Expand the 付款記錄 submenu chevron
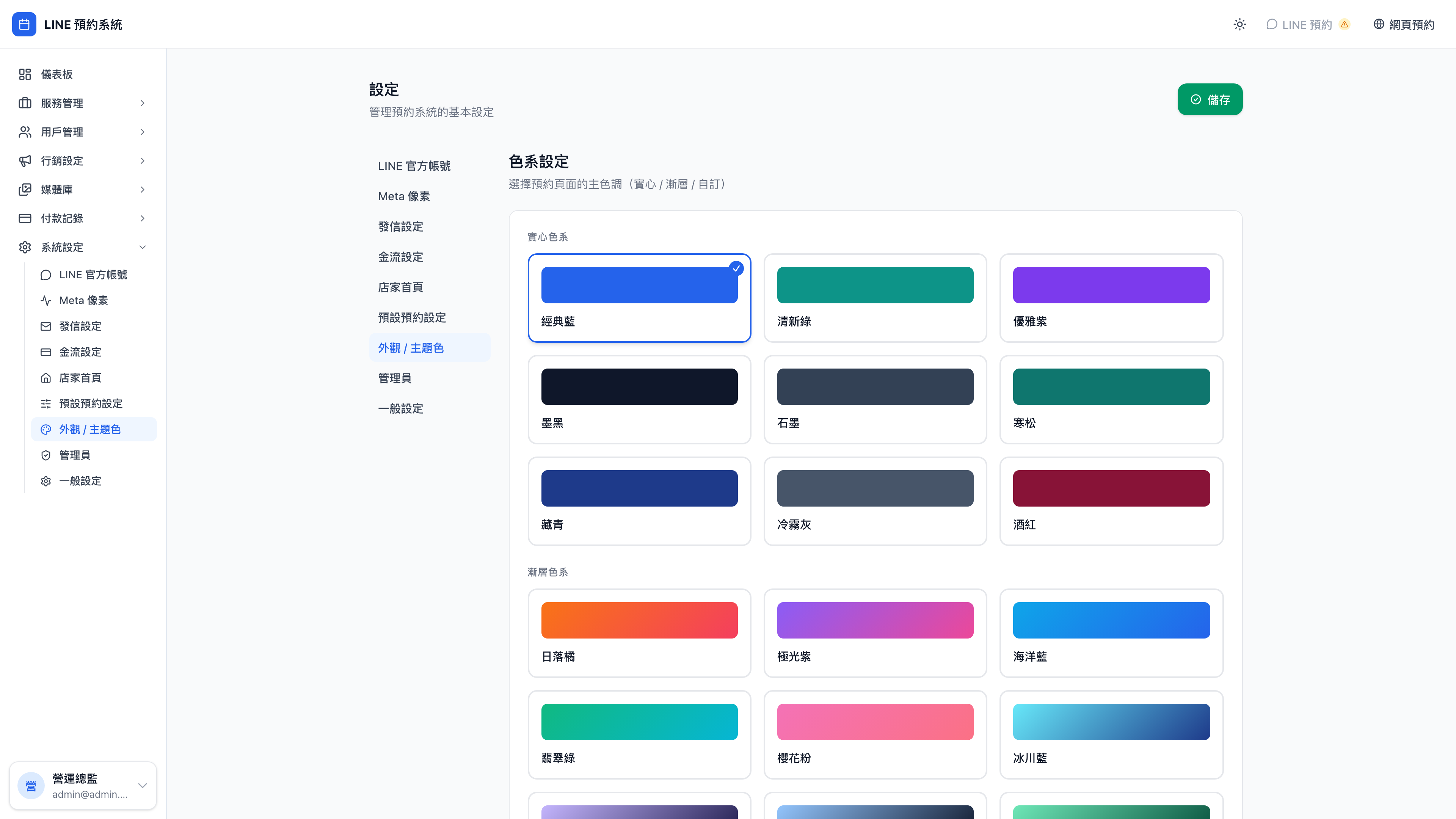Viewport: 1456px width, 819px height. click(x=143, y=218)
